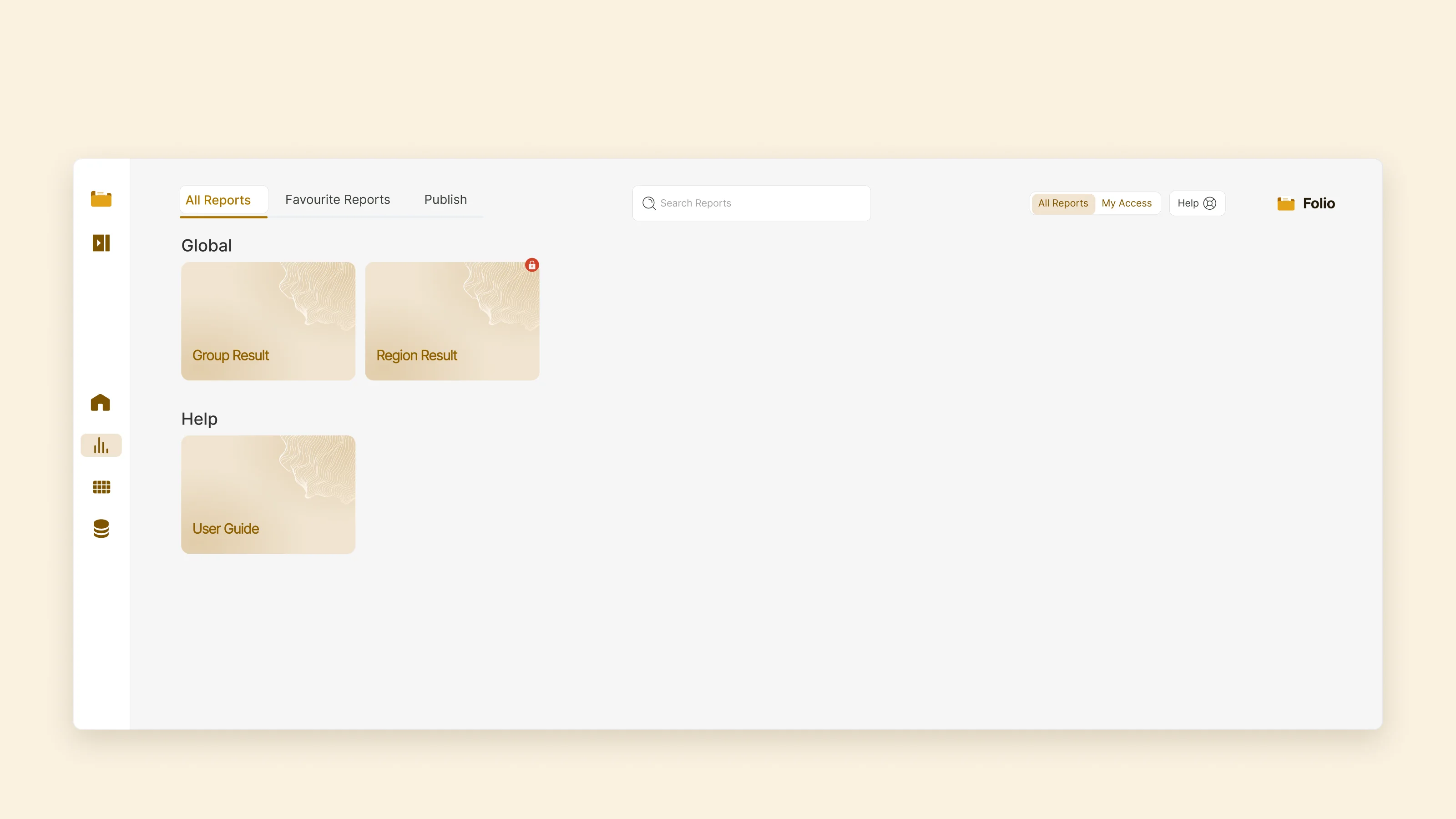Image resolution: width=1456 pixels, height=819 pixels.
Task: Open the database stack icon
Action: [101, 529]
